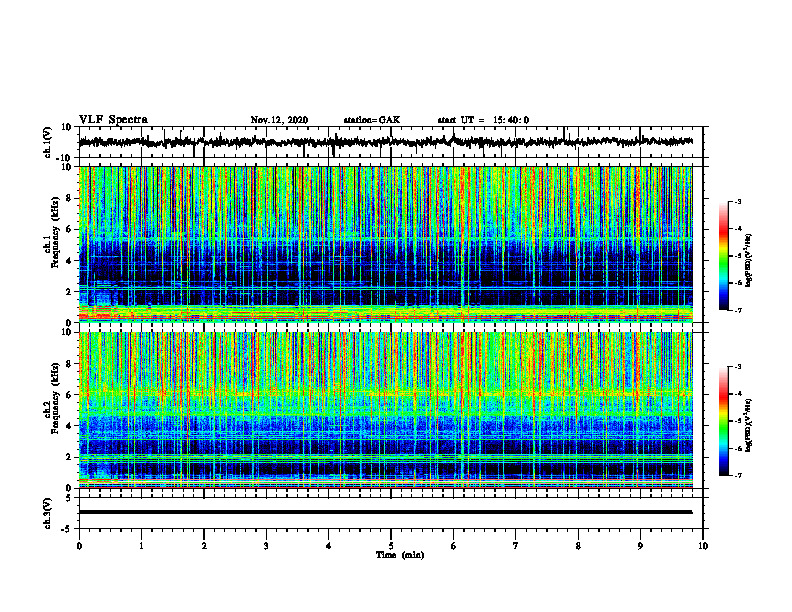Click the ch.2 spectrogram panel
This screenshot has height=612, width=792.
pyautogui.click(x=385, y=410)
